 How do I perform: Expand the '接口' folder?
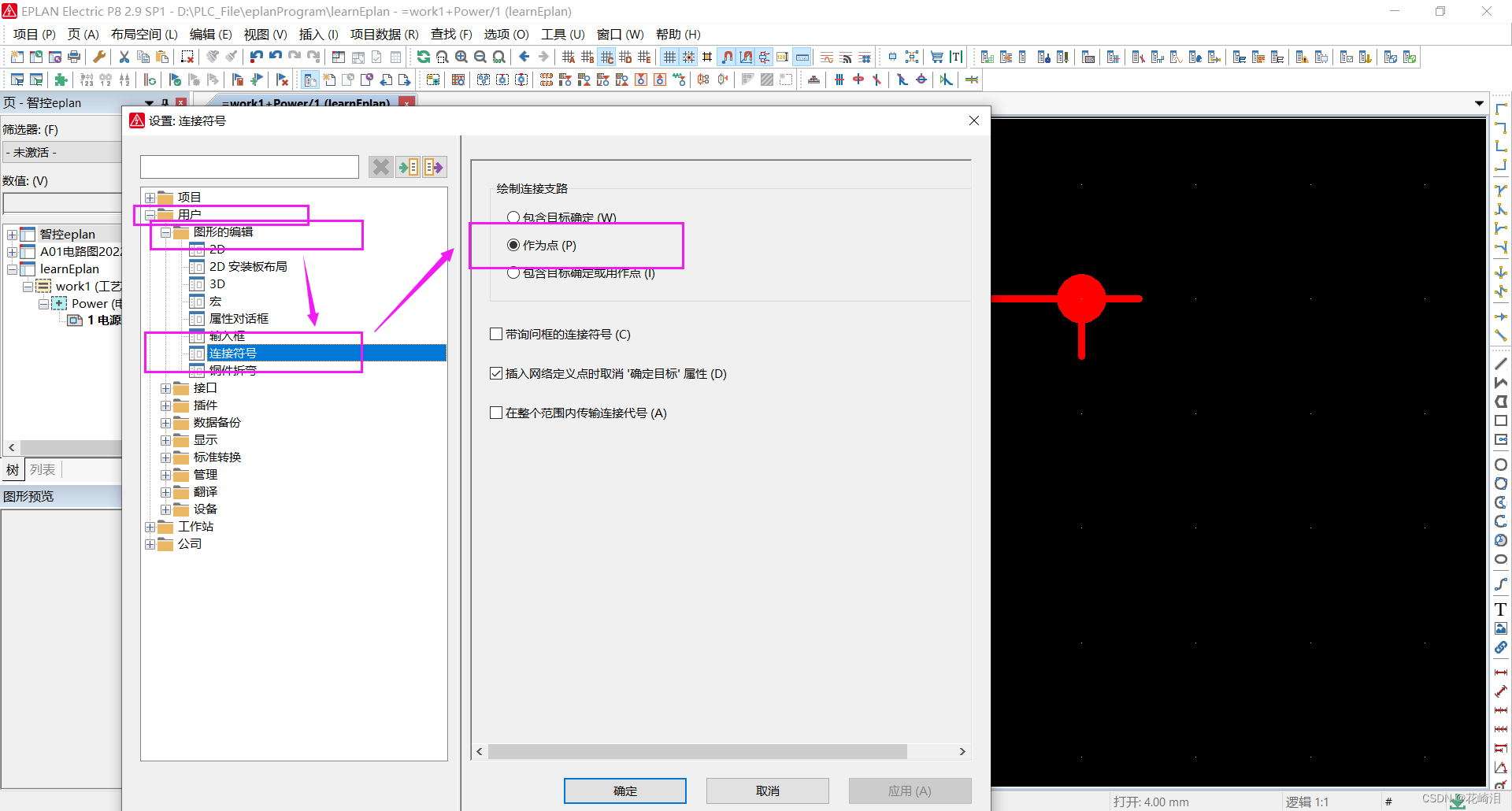pos(165,388)
